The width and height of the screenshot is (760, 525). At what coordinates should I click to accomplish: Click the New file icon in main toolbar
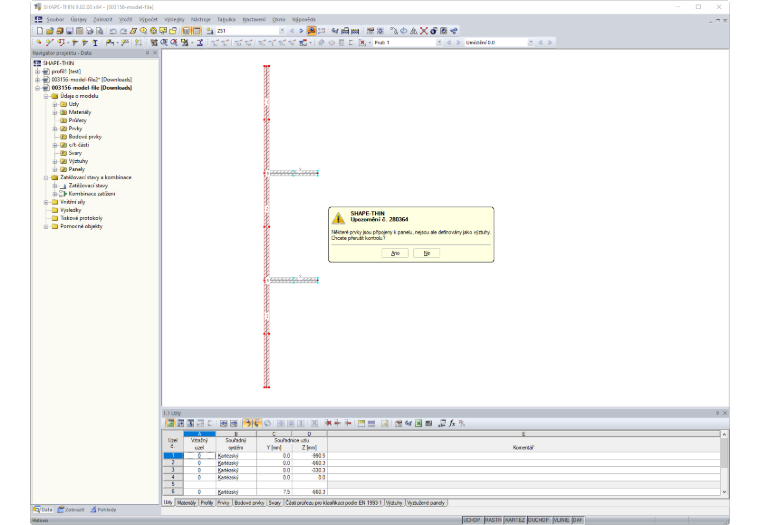click(40, 31)
